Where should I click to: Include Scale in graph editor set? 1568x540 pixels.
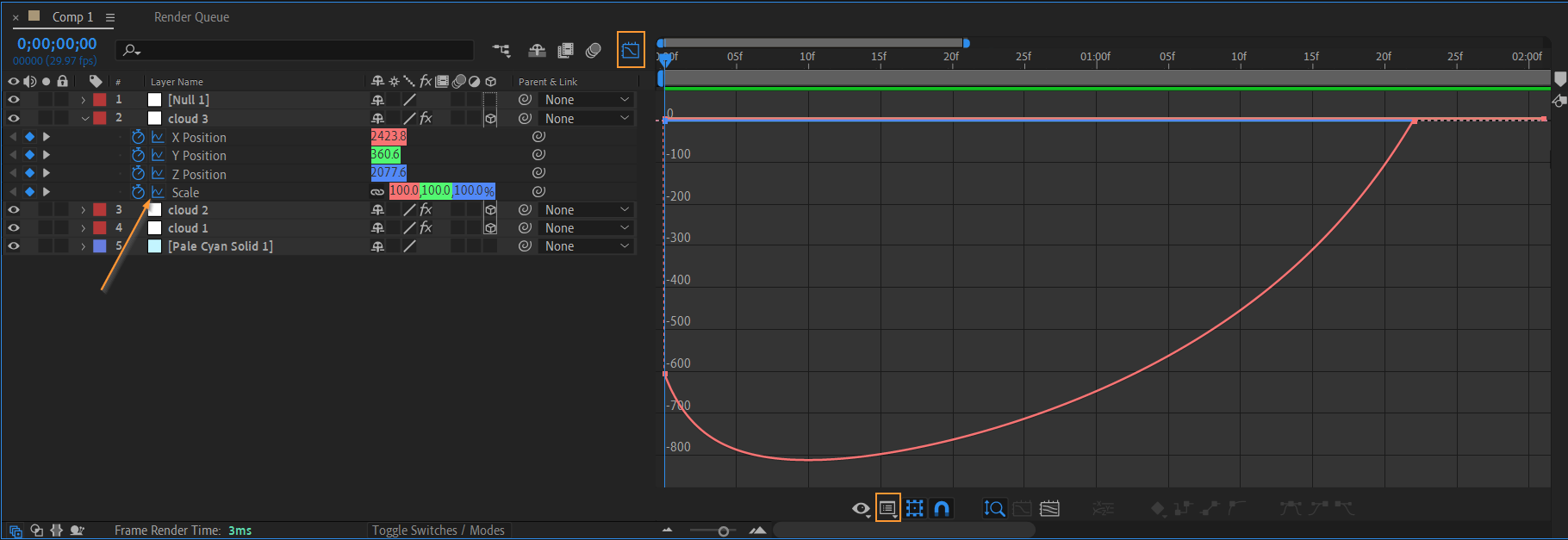pos(158,192)
